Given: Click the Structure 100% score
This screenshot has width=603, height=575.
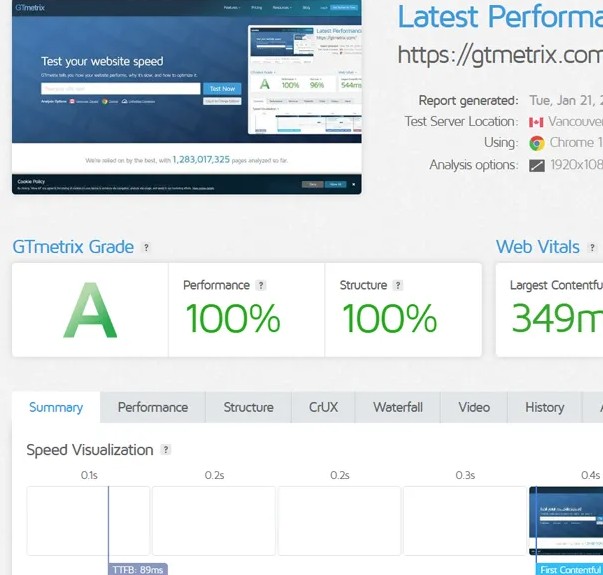Looking at the screenshot, I should (390, 318).
